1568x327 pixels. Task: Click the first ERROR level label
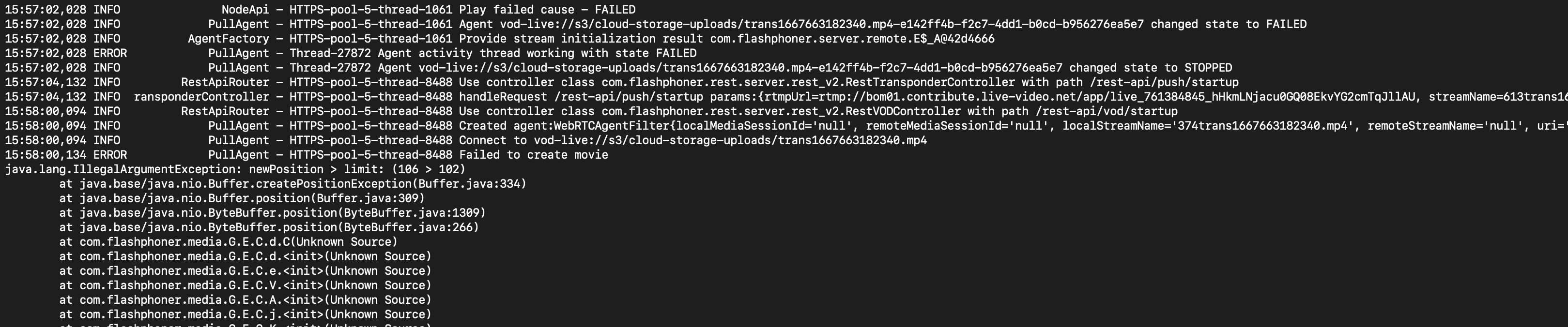click(110, 54)
